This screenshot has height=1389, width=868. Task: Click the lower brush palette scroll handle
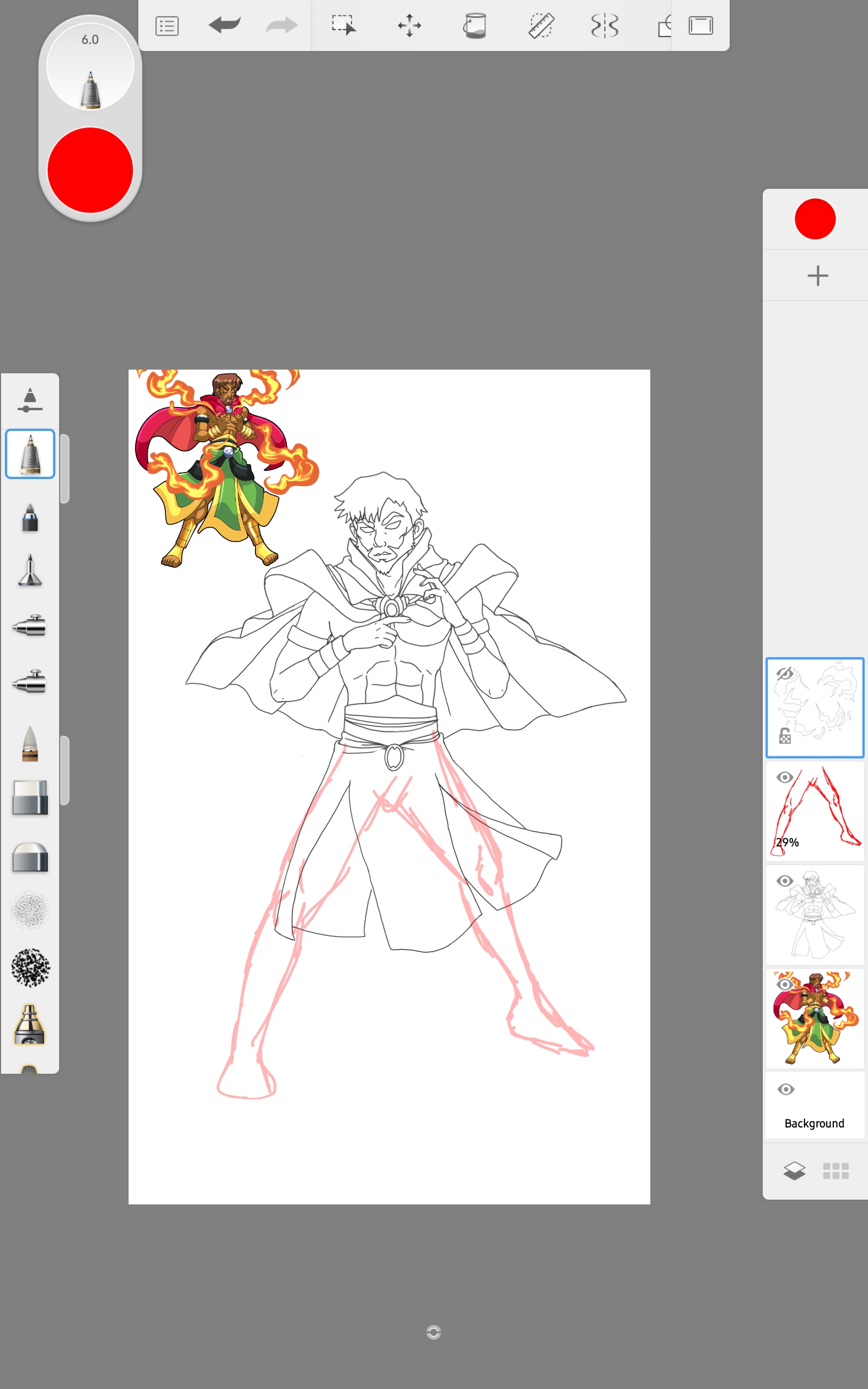(65, 770)
